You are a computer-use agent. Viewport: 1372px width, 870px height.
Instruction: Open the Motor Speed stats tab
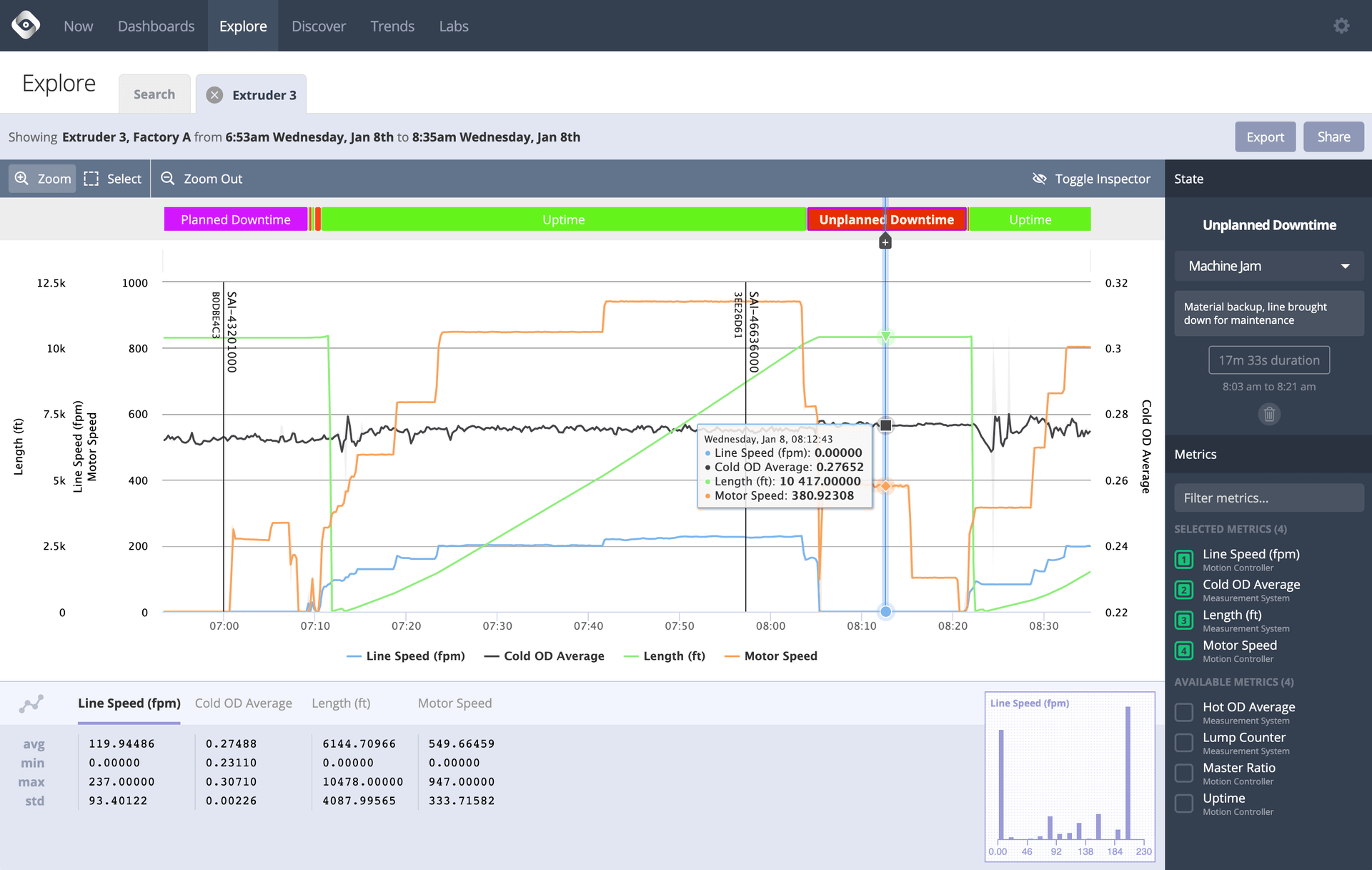click(454, 703)
